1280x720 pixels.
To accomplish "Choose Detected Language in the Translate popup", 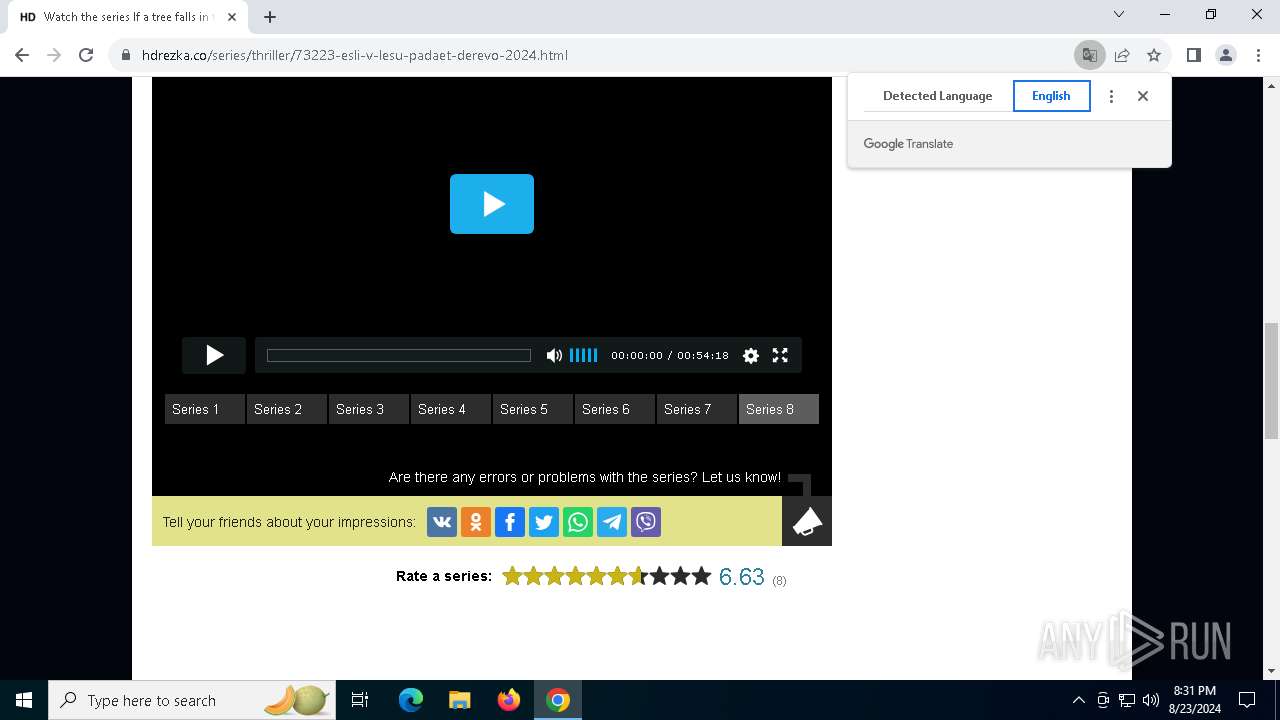I will [938, 96].
